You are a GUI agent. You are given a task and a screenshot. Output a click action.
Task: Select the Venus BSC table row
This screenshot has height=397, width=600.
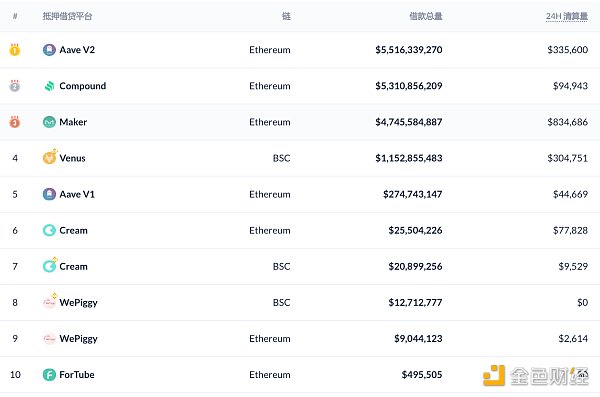300,158
